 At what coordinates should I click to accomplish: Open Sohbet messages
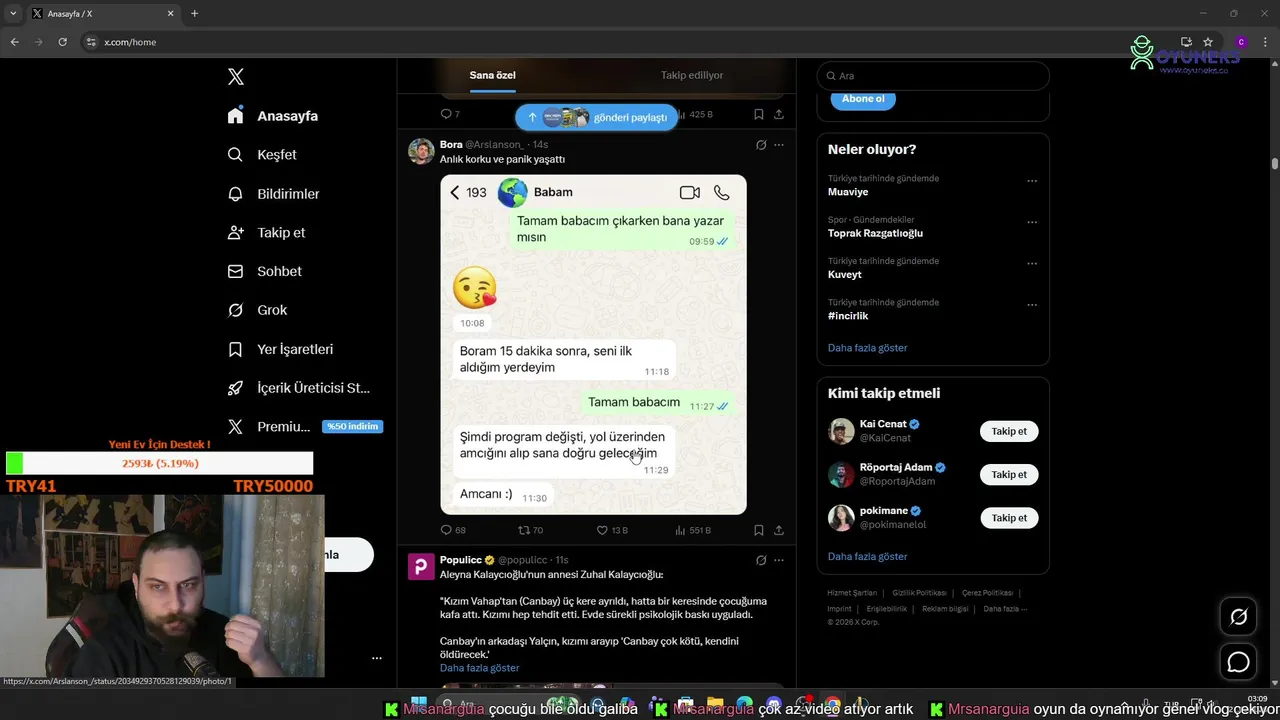[x=264, y=272]
